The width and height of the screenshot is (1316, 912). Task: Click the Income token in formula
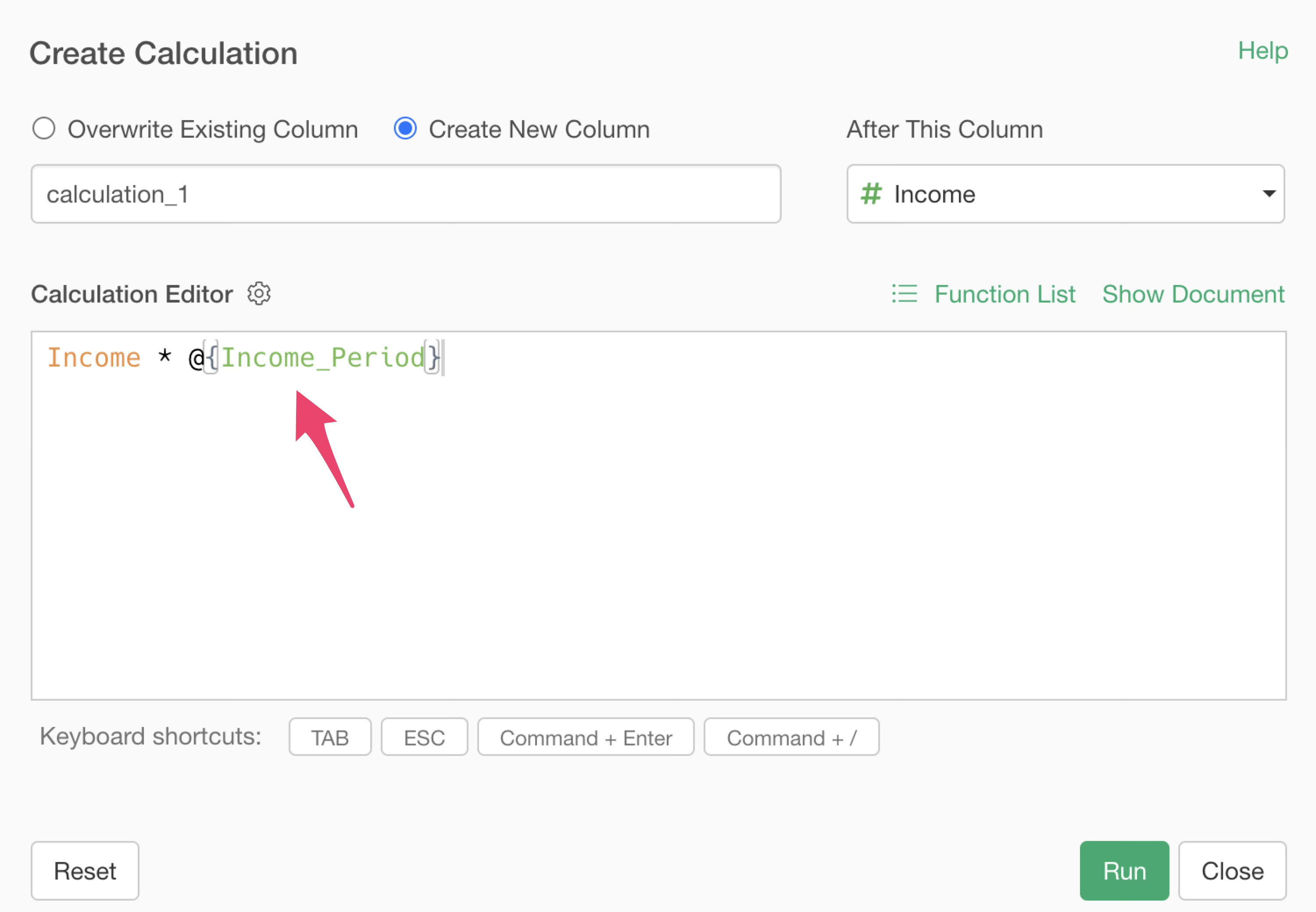point(94,358)
